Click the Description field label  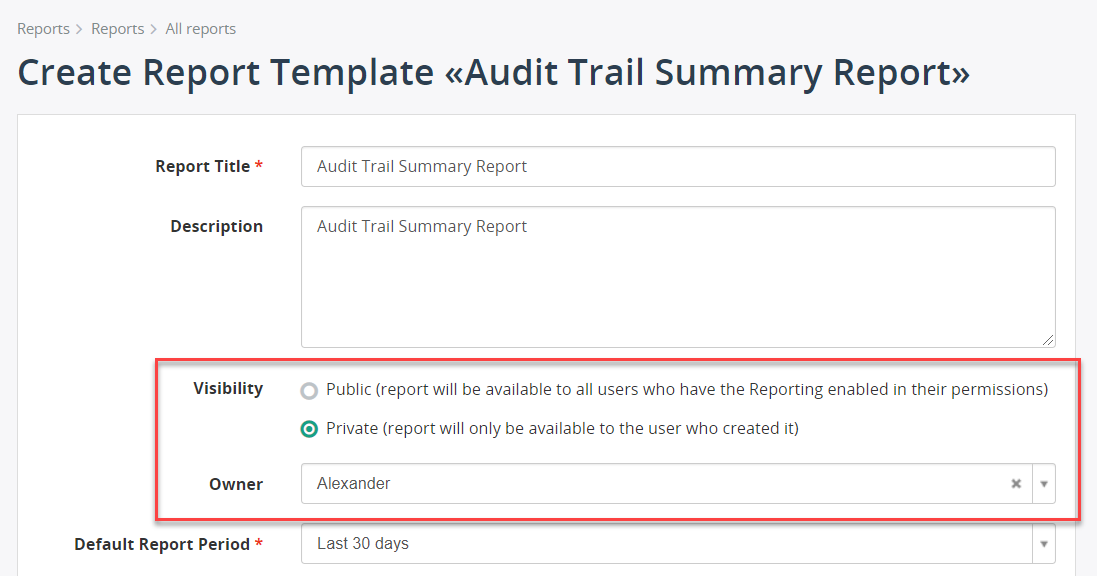point(217,227)
